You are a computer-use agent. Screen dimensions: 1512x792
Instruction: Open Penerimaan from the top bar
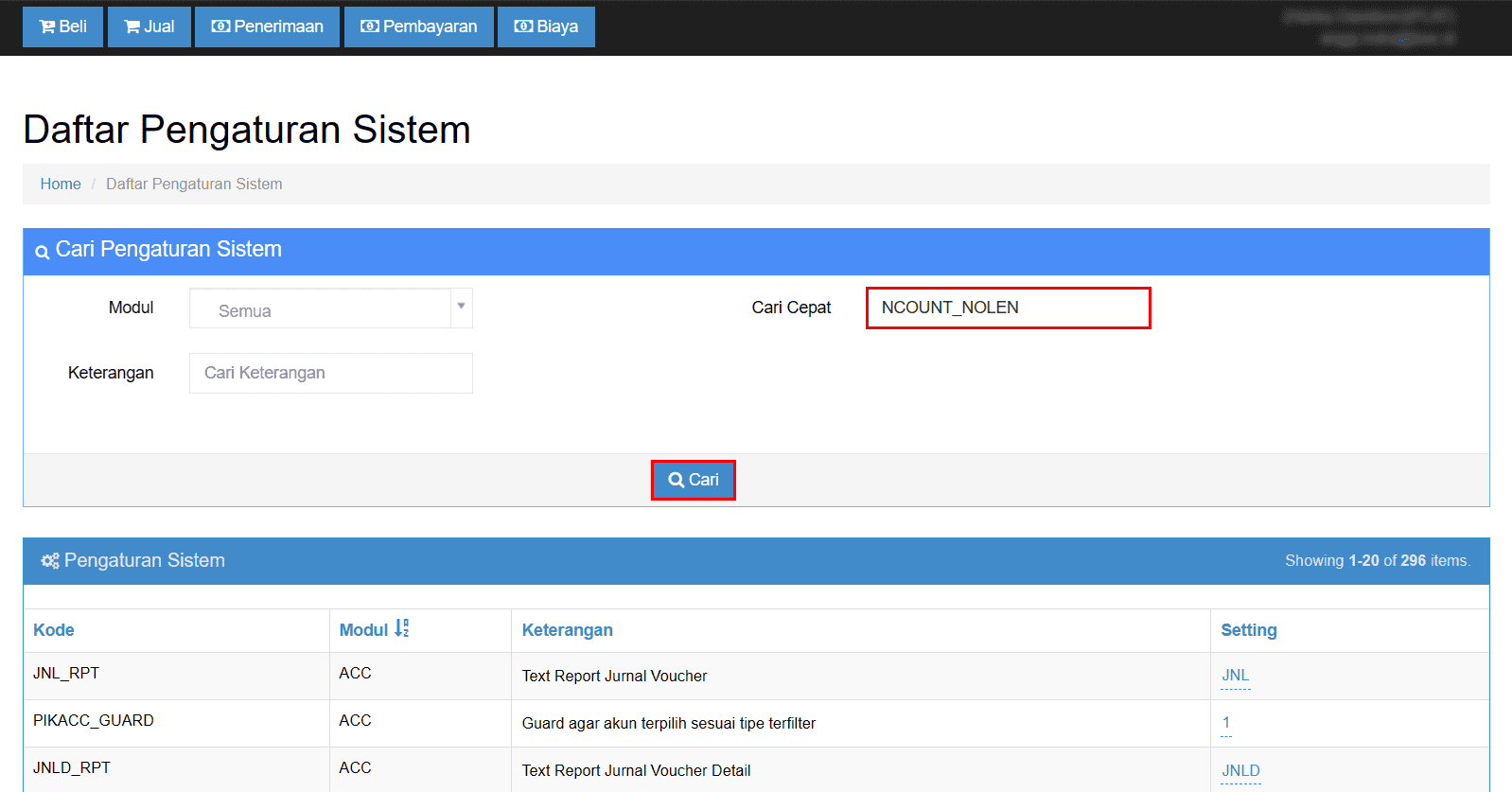[x=267, y=26]
